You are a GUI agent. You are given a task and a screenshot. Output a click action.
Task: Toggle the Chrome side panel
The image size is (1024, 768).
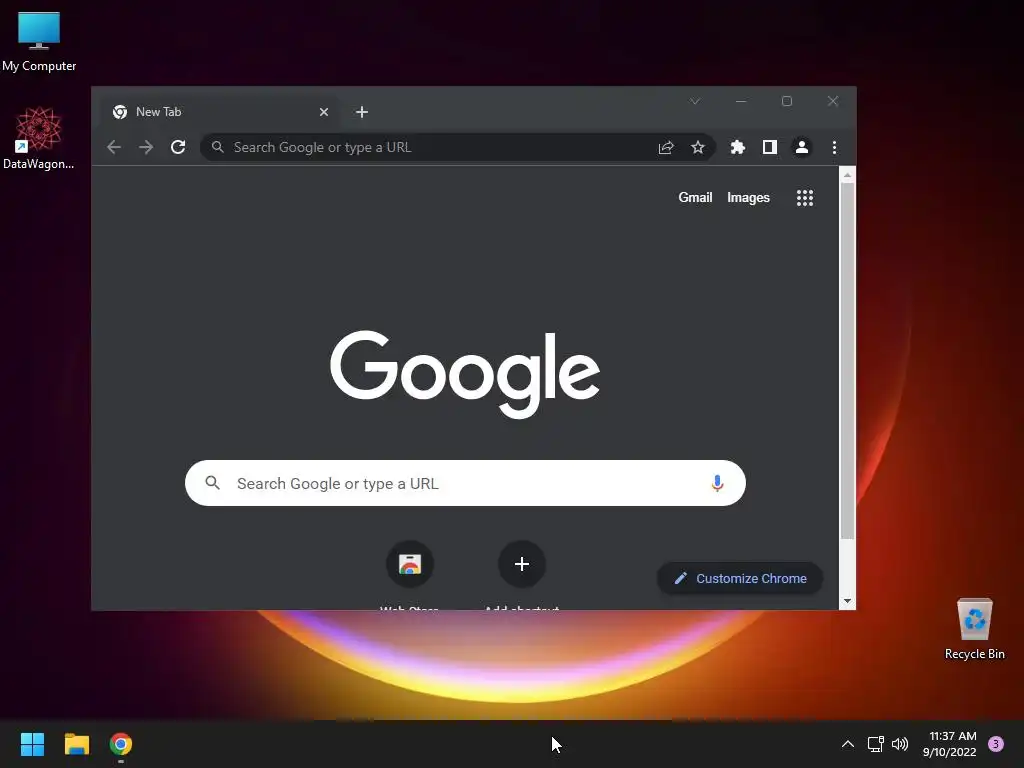770,148
